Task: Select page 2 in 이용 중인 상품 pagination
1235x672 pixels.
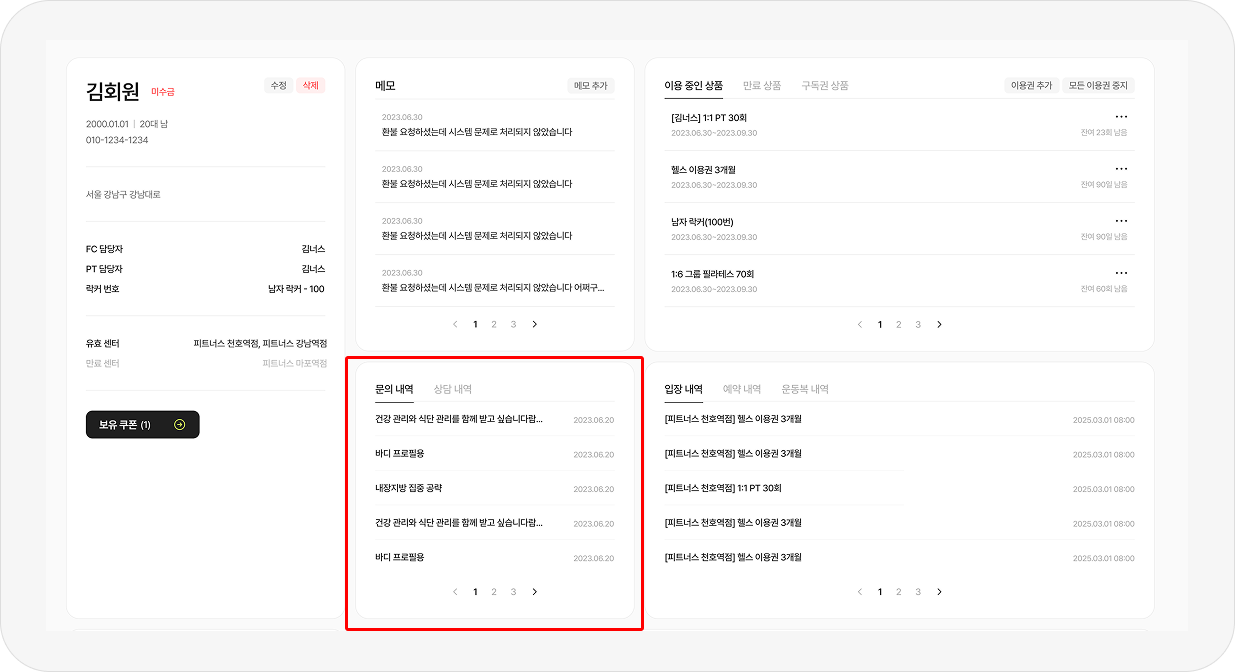Action: click(x=899, y=324)
